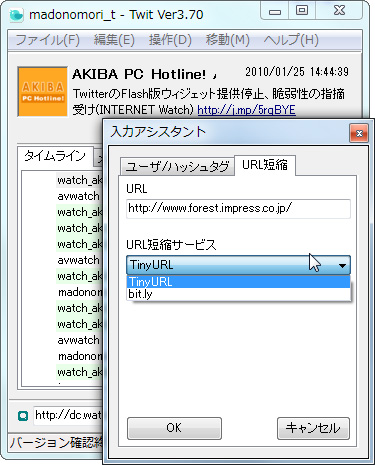Image resolution: width=375 pixels, height=465 pixels.
Task: Open the ヘルプ(H) menu
Action: click(x=291, y=40)
